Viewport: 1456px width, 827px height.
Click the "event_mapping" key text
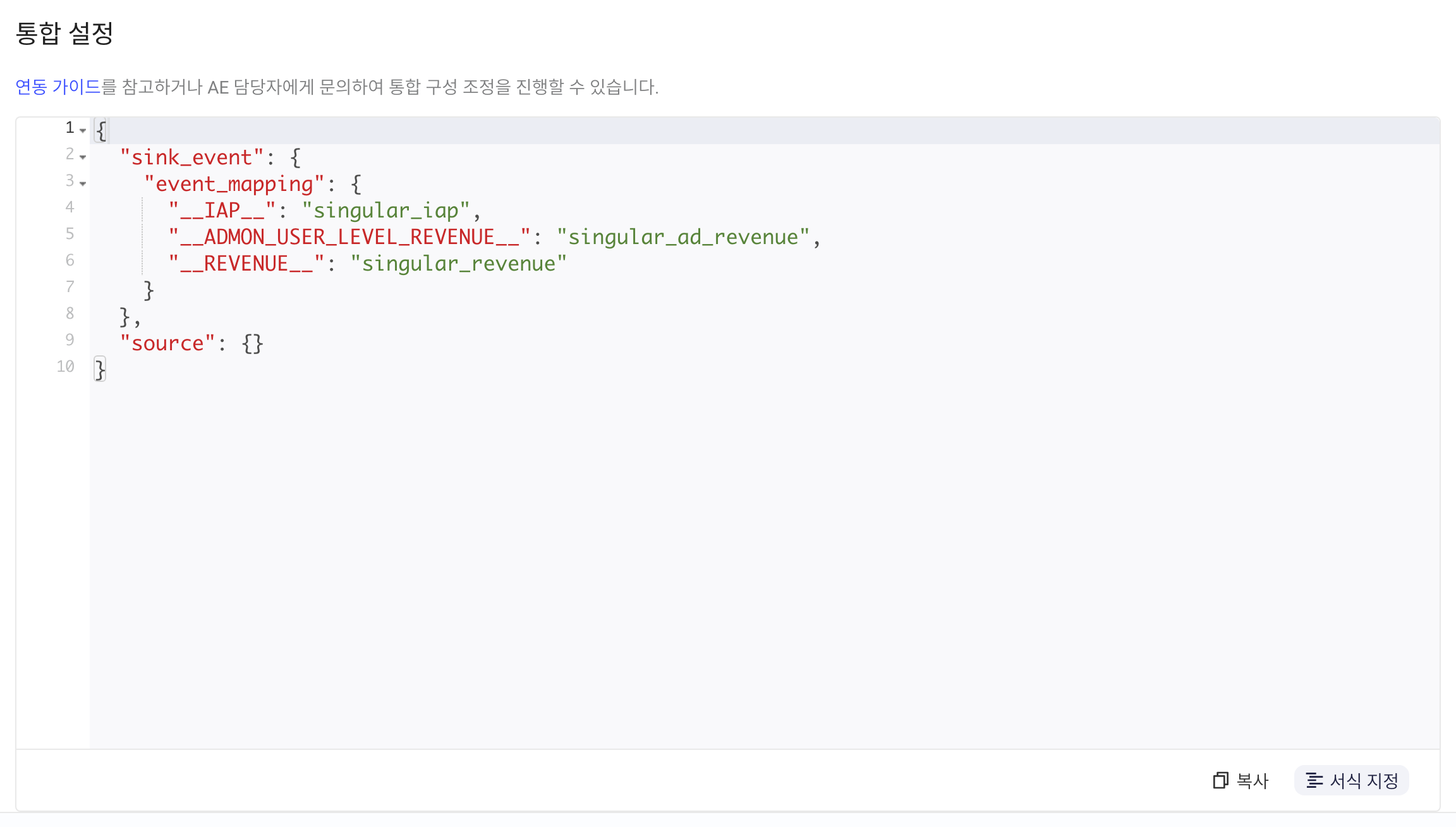[x=234, y=184]
